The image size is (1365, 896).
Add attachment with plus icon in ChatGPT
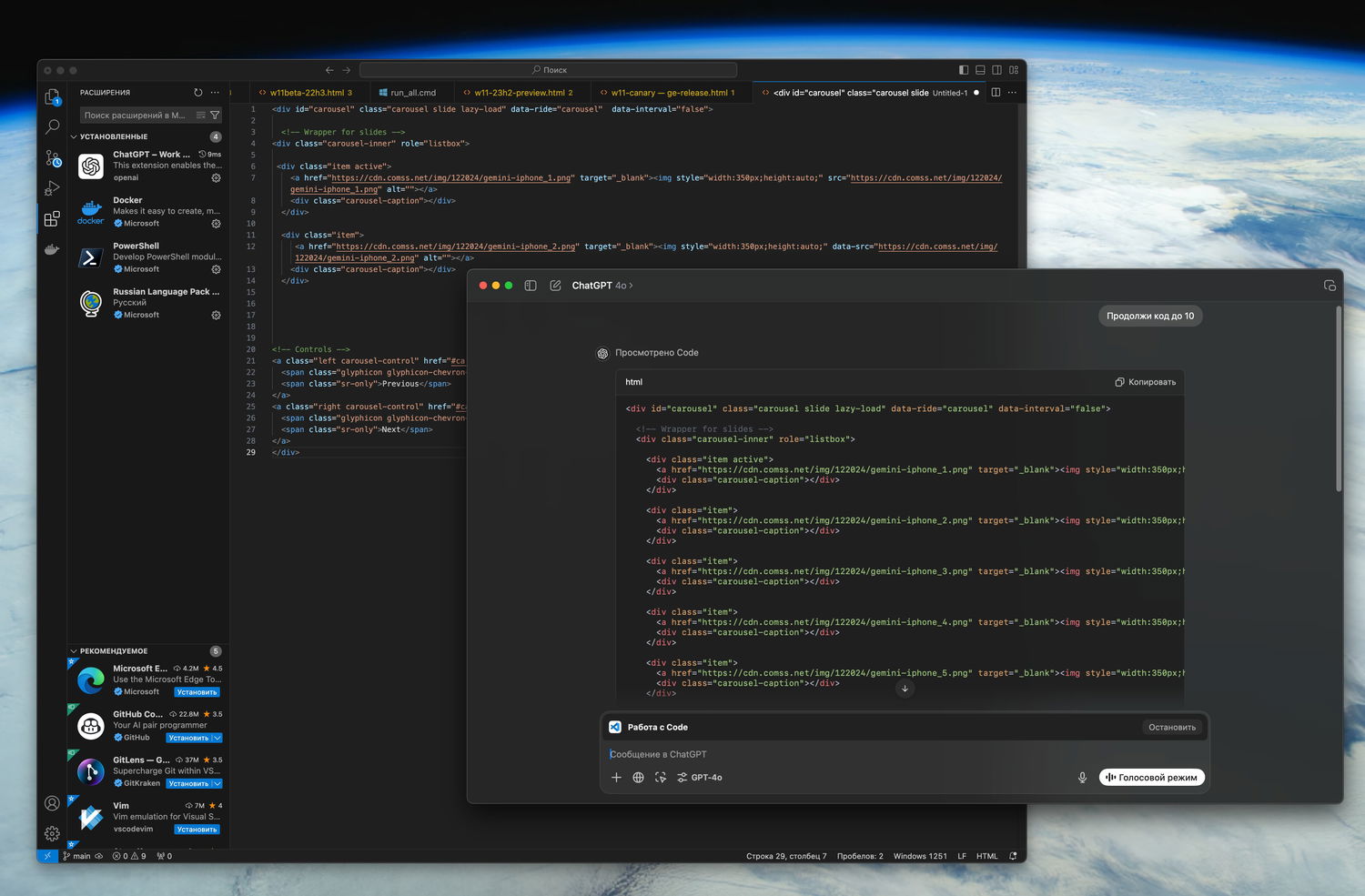[x=616, y=778]
